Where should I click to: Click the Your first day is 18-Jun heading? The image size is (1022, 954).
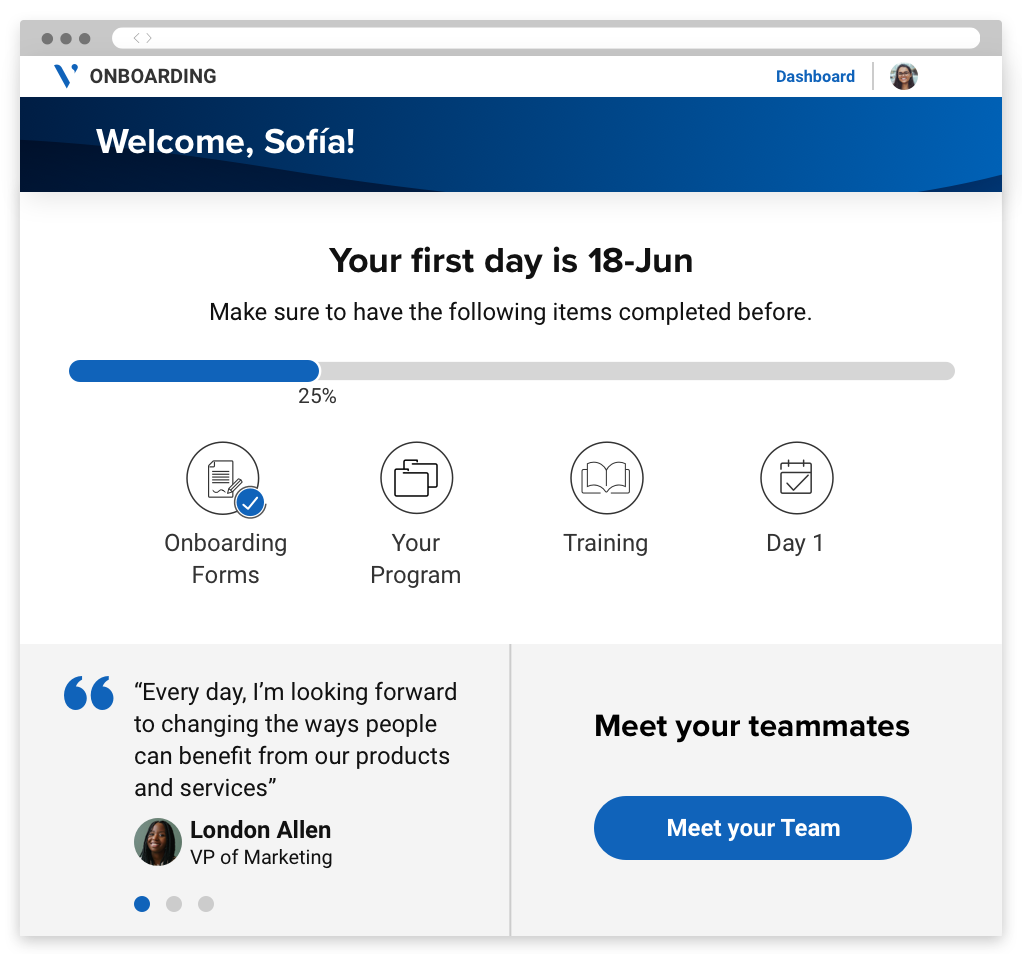(511, 261)
